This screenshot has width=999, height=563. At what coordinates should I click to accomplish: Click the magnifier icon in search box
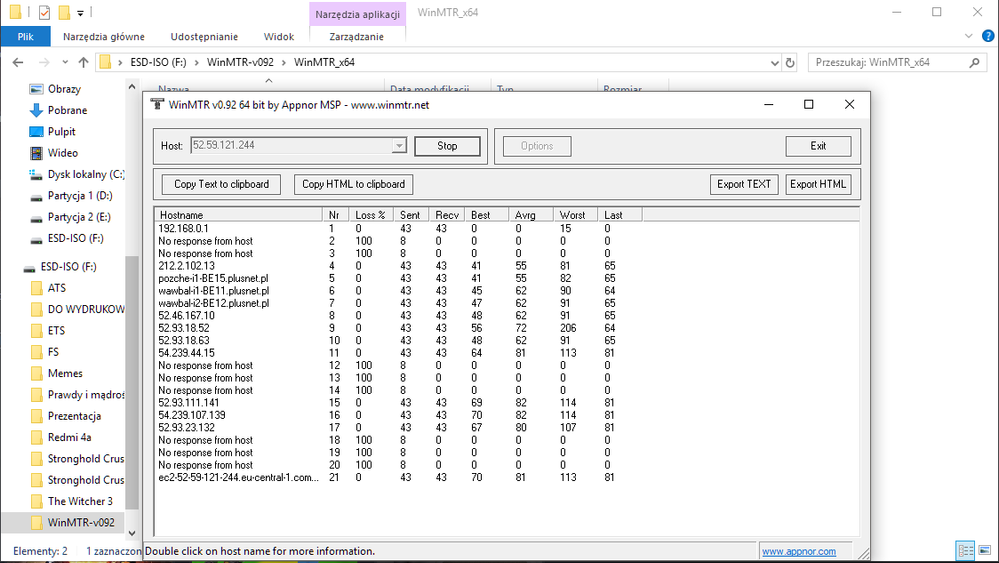pyautogui.click(x=976, y=62)
